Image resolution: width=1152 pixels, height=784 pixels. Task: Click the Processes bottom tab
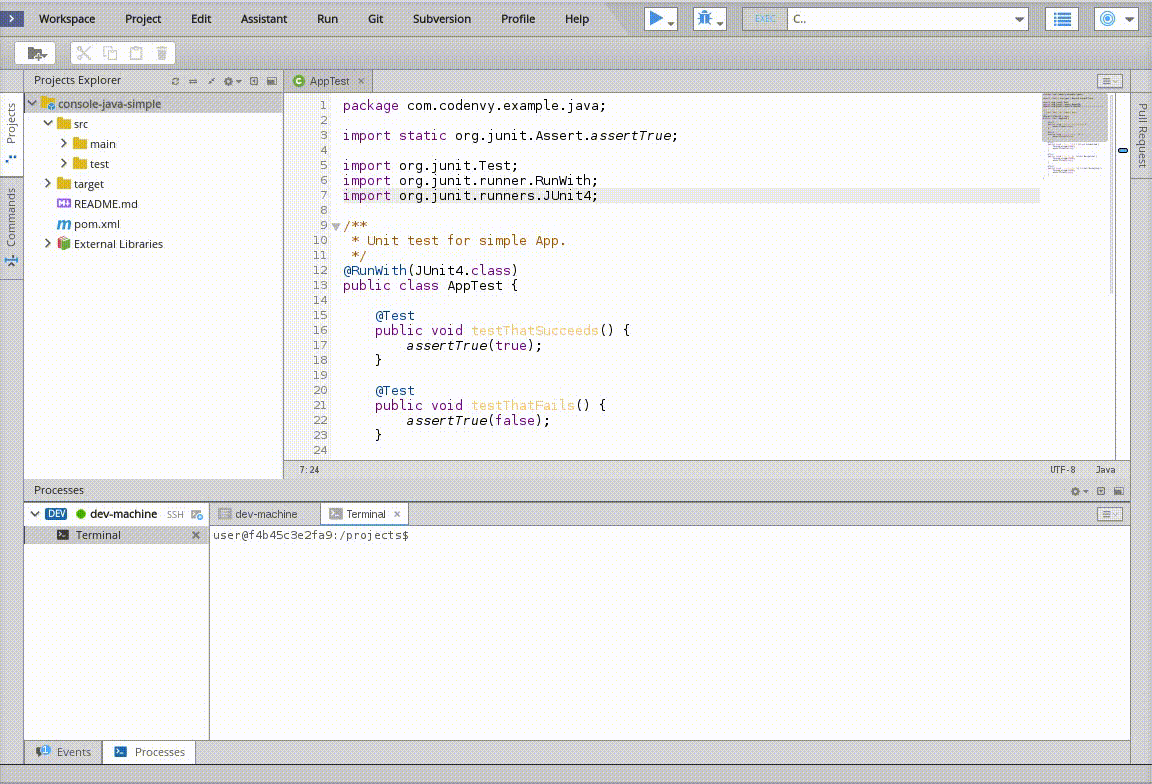pos(149,752)
